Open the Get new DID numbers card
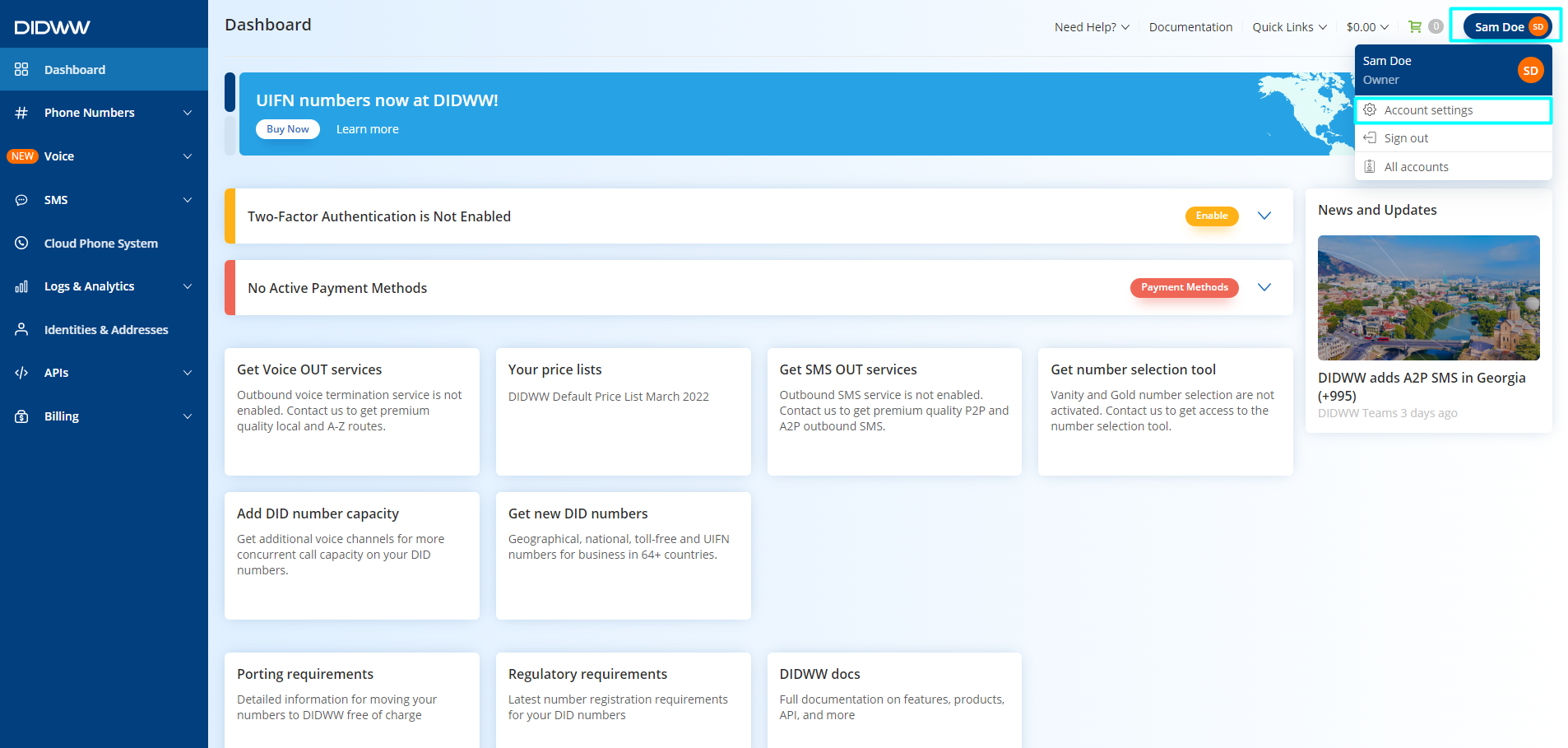The image size is (1568, 748). tap(624, 555)
